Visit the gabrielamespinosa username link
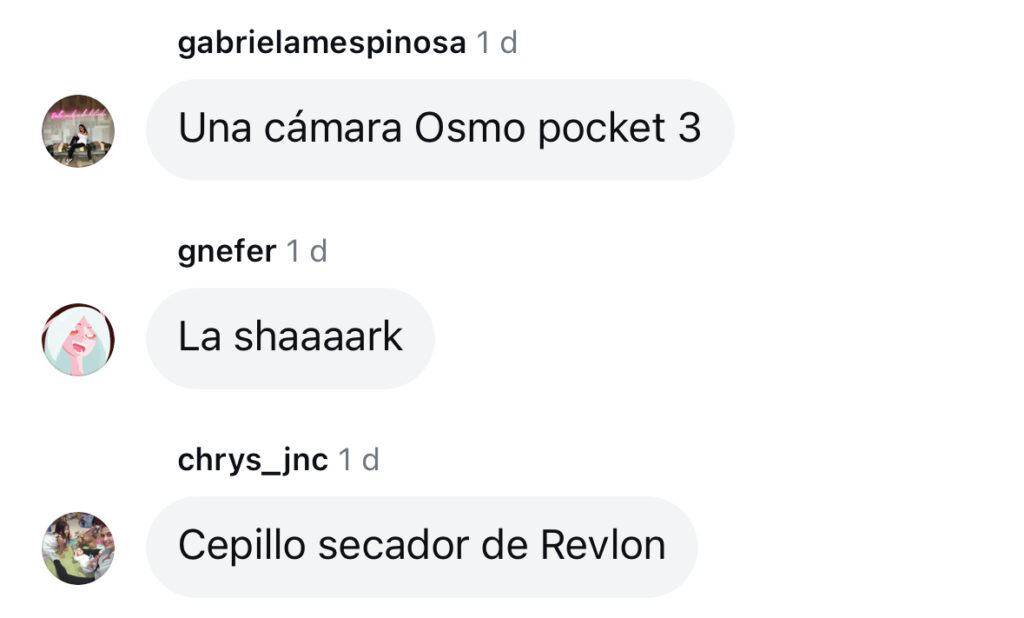The width and height of the screenshot is (1024, 618). pyautogui.click(x=322, y=44)
